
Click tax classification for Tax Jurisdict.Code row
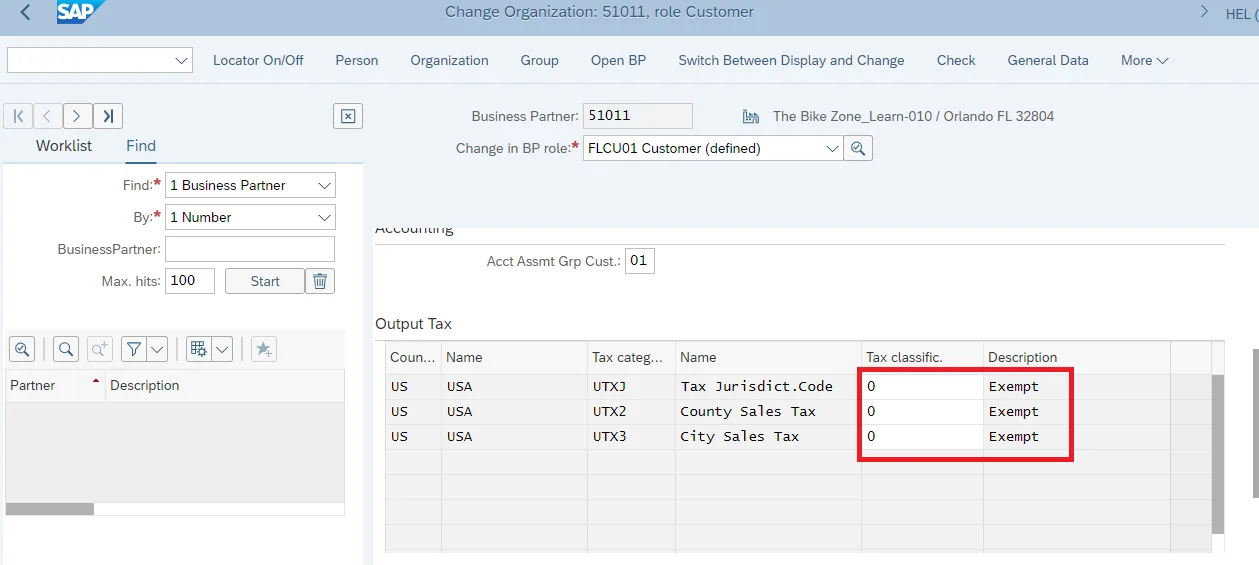(922, 386)
